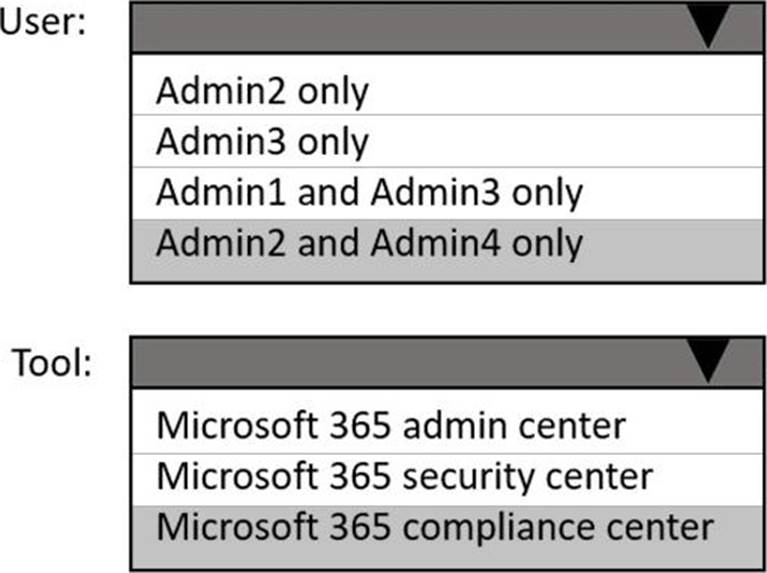Set Tool to Microsoft 365 security center
The image size is (767, 573).
pos(405,476)
